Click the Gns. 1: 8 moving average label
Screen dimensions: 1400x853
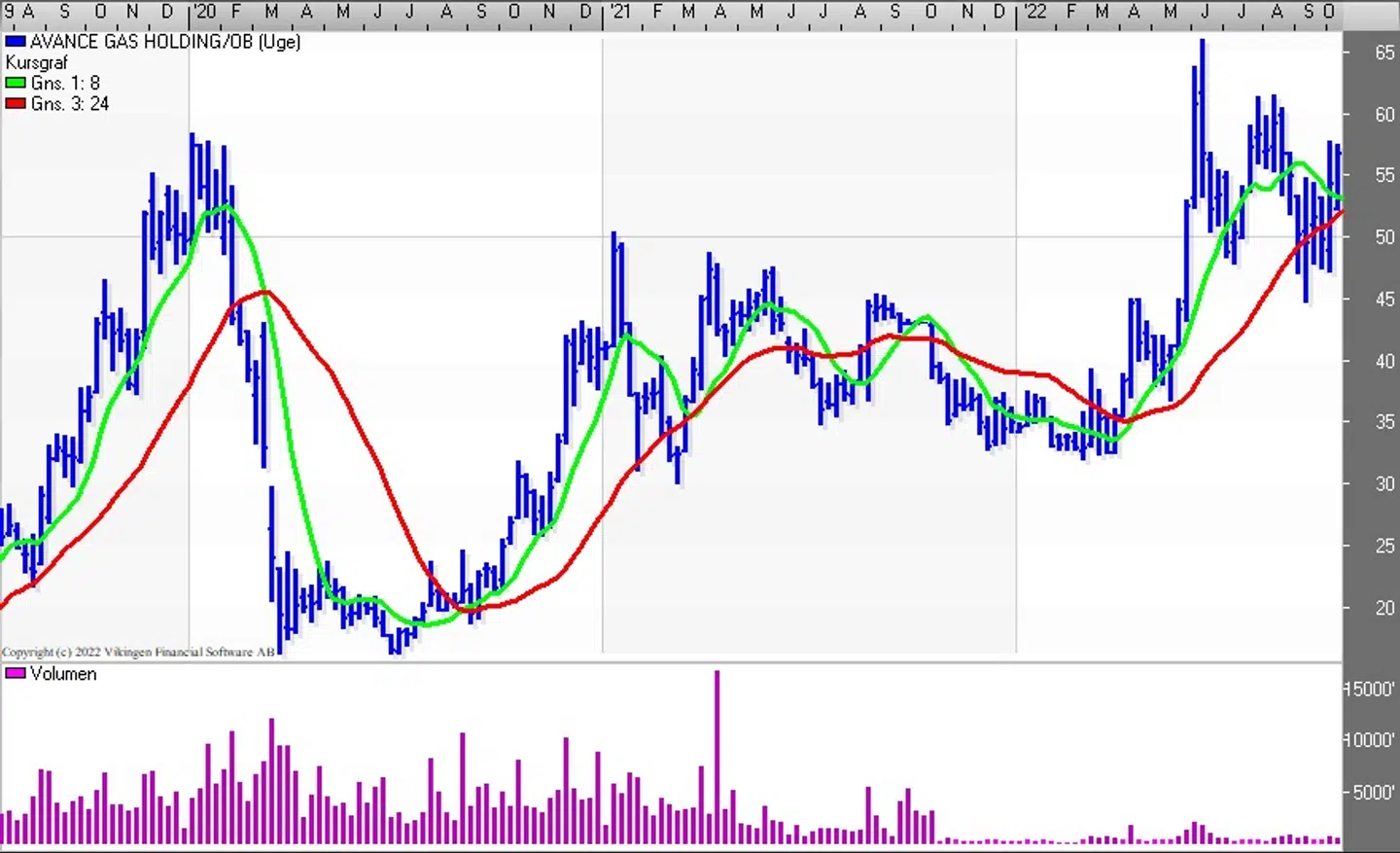point(65,83)
